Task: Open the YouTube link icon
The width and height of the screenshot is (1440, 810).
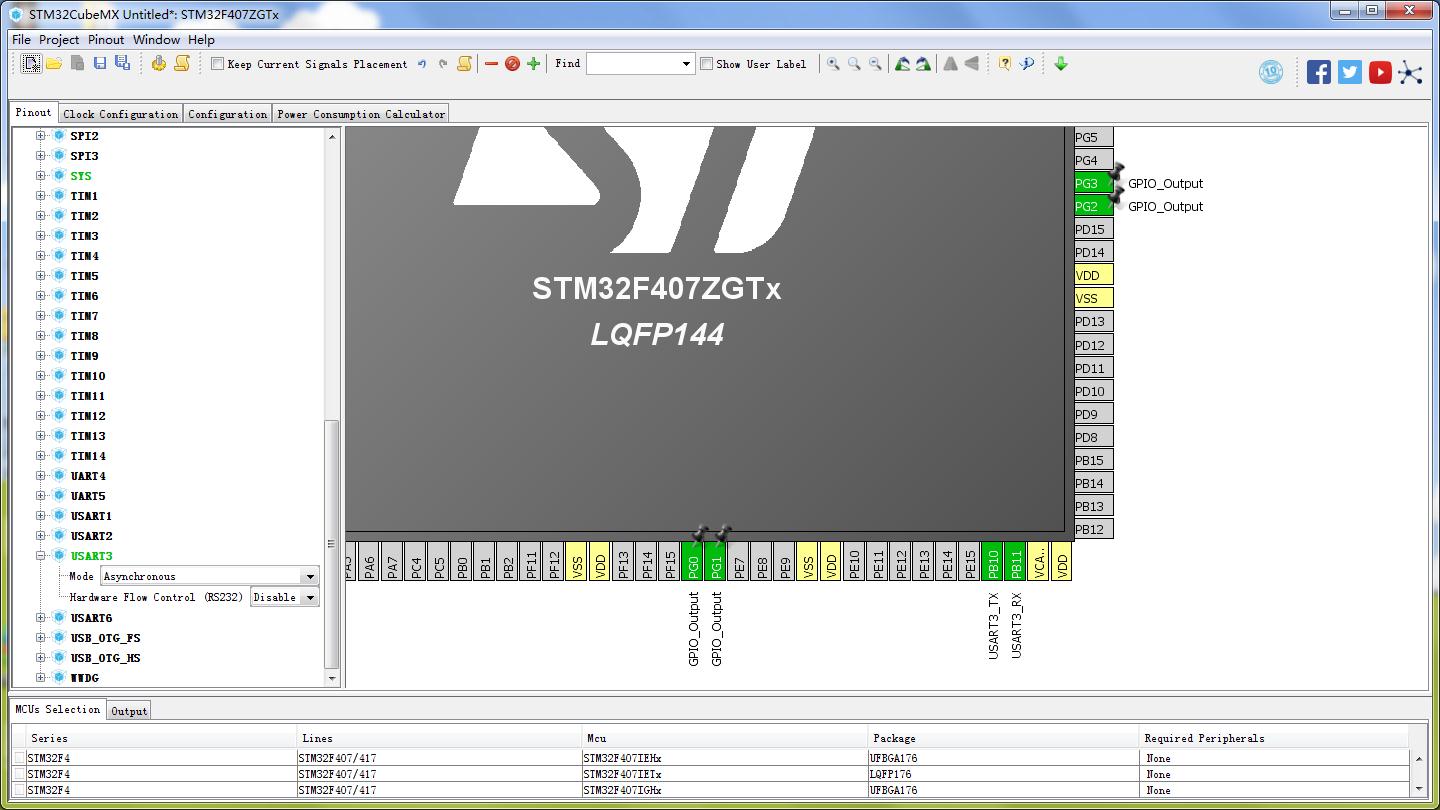Action: (1380, 72)
